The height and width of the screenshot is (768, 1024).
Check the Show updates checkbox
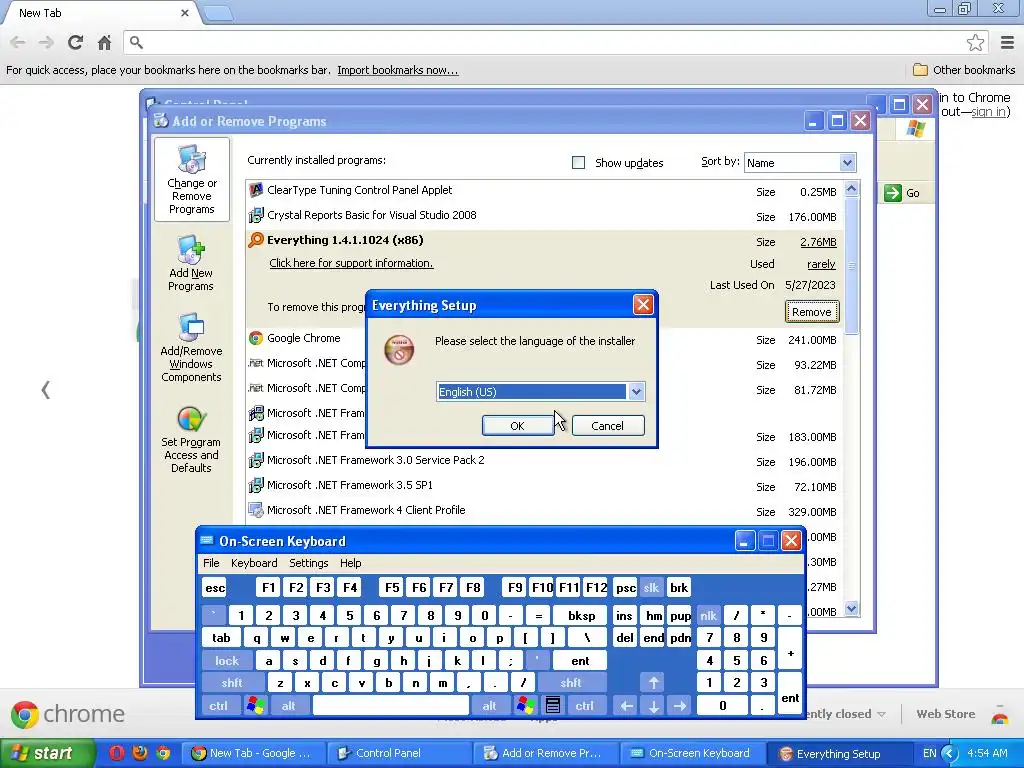coord(578,163)
